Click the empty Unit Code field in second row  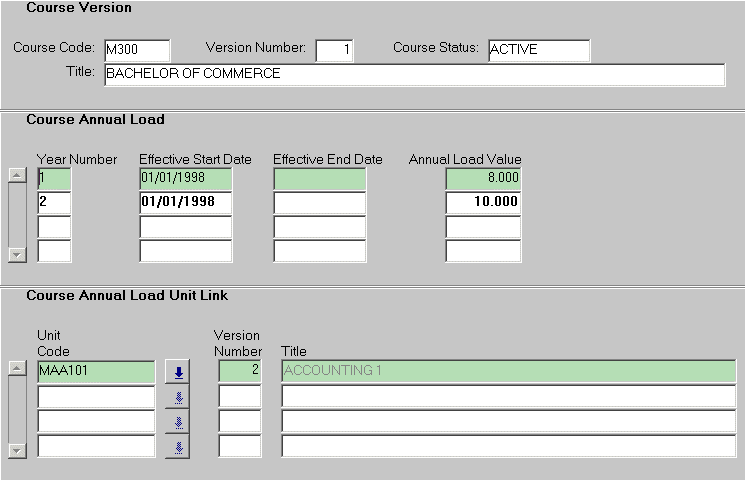(96, 397)
